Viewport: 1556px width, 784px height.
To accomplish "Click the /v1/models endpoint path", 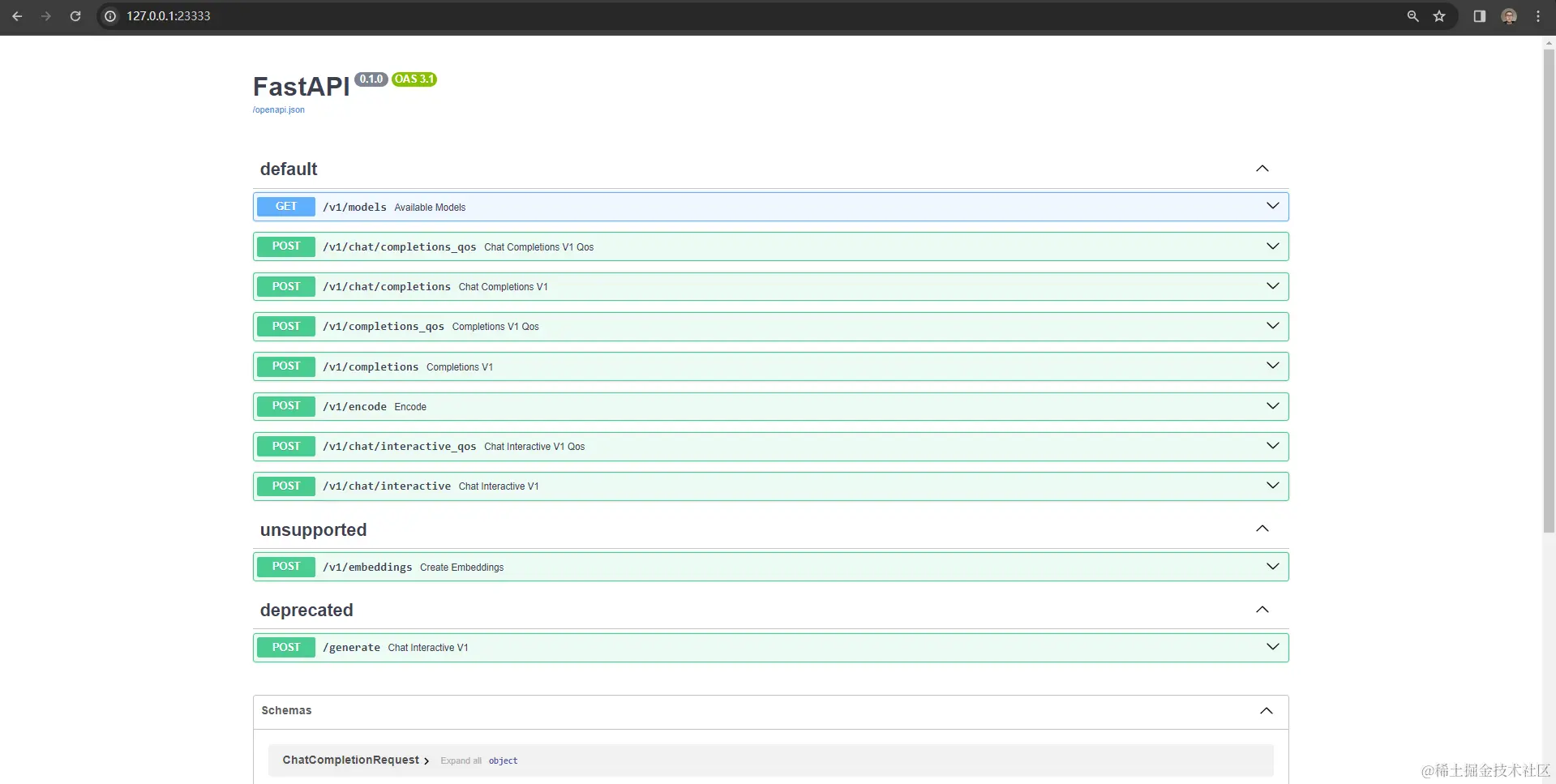I will coord(354,208).
